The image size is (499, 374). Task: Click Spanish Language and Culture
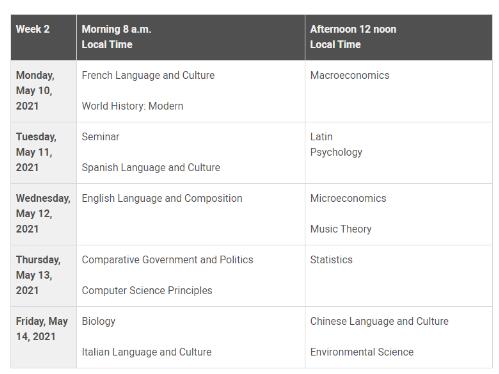[151, 167]
